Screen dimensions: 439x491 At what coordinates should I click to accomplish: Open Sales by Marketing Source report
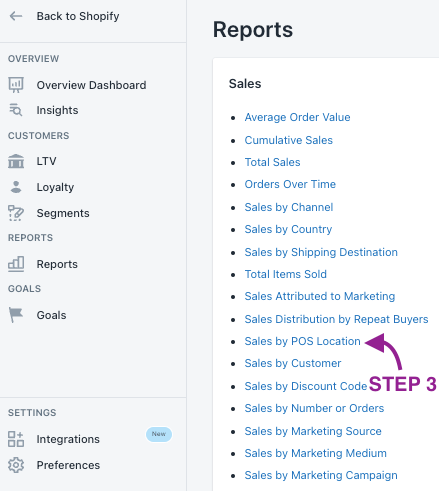tap(313, 431)
